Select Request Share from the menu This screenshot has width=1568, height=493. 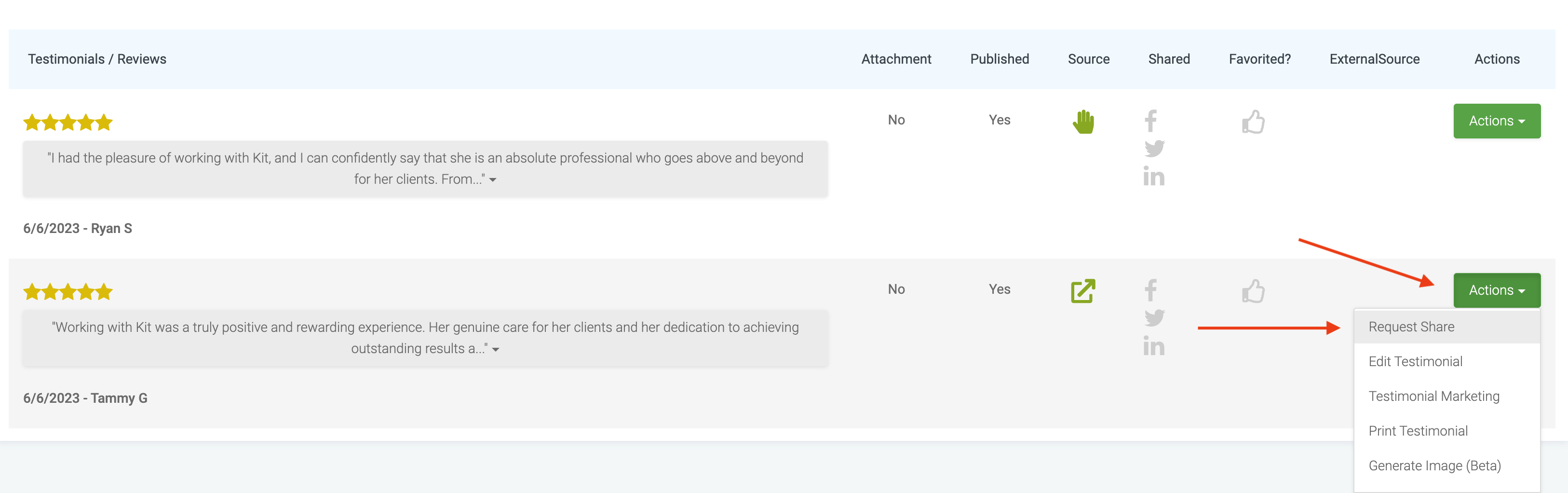point(1411,327)
